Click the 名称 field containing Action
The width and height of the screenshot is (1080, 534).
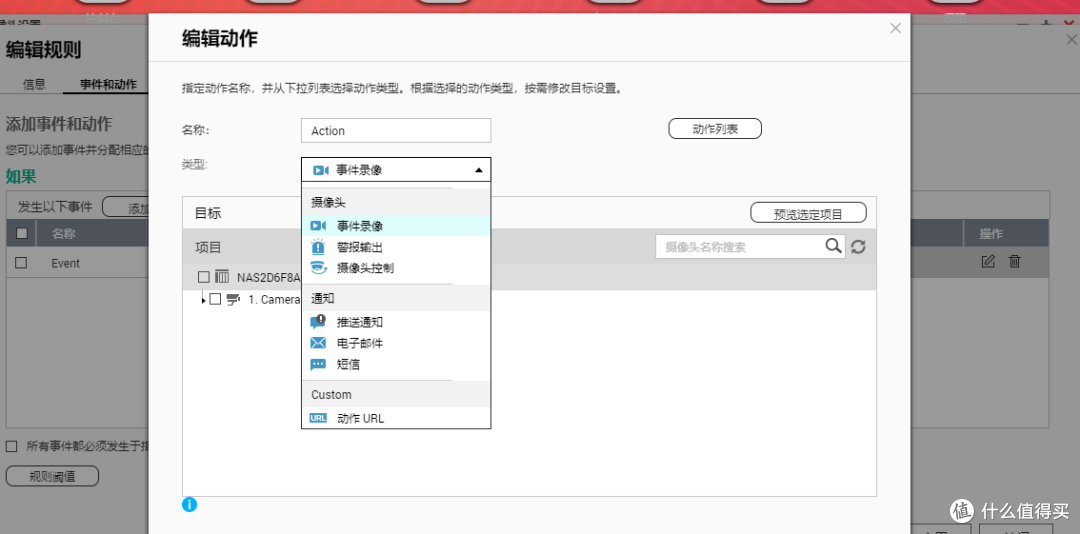tap(396, 131)
